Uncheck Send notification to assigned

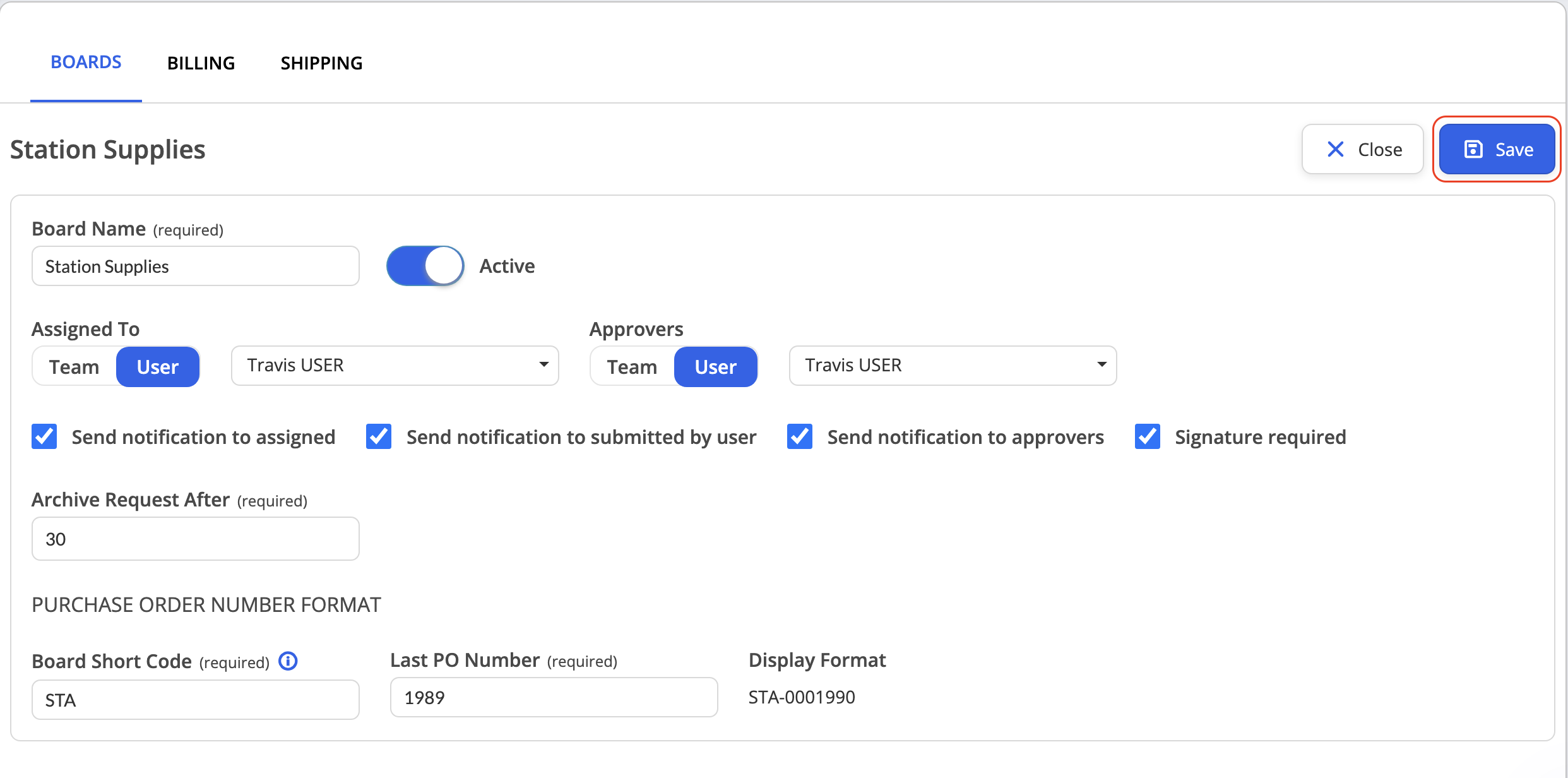[x=44, y=436]
